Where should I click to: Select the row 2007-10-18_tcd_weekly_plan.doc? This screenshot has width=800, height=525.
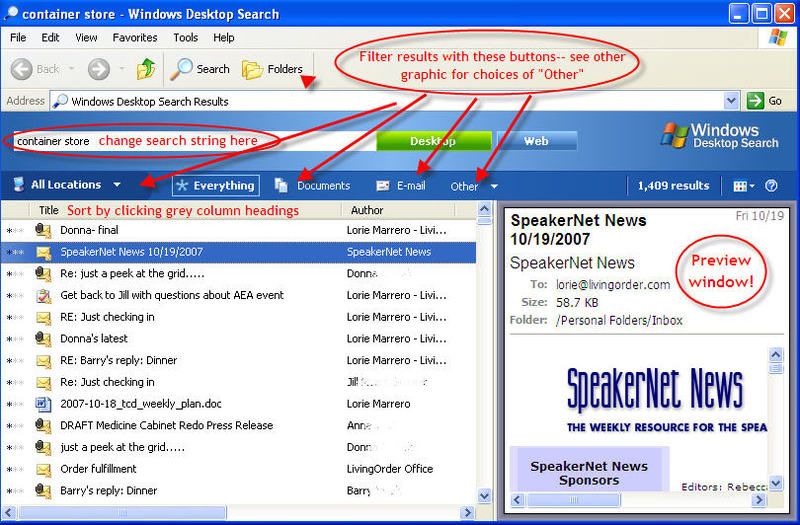click(239, 404)
